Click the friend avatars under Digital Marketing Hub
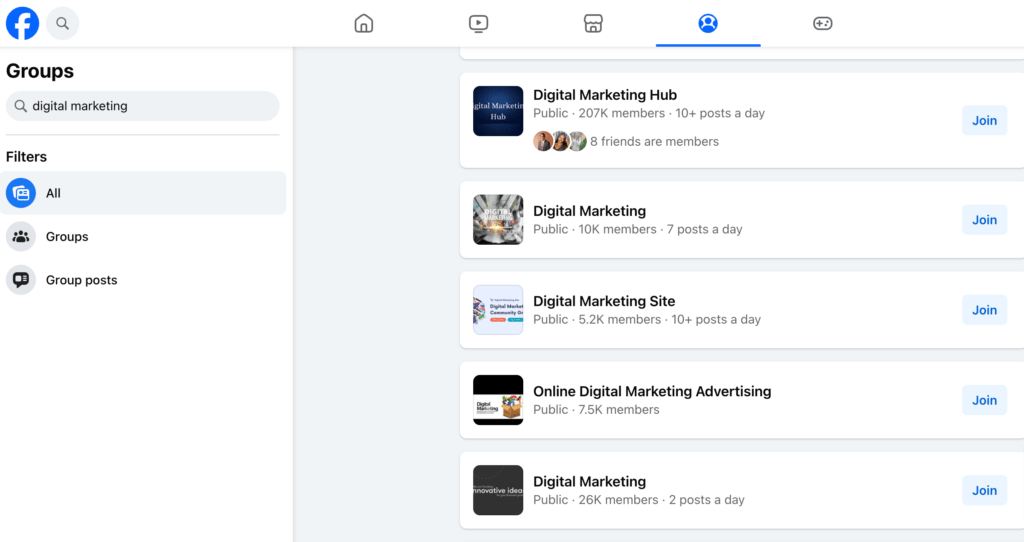Viewport: 1024px width, 542px height. (x=560, y=141)
